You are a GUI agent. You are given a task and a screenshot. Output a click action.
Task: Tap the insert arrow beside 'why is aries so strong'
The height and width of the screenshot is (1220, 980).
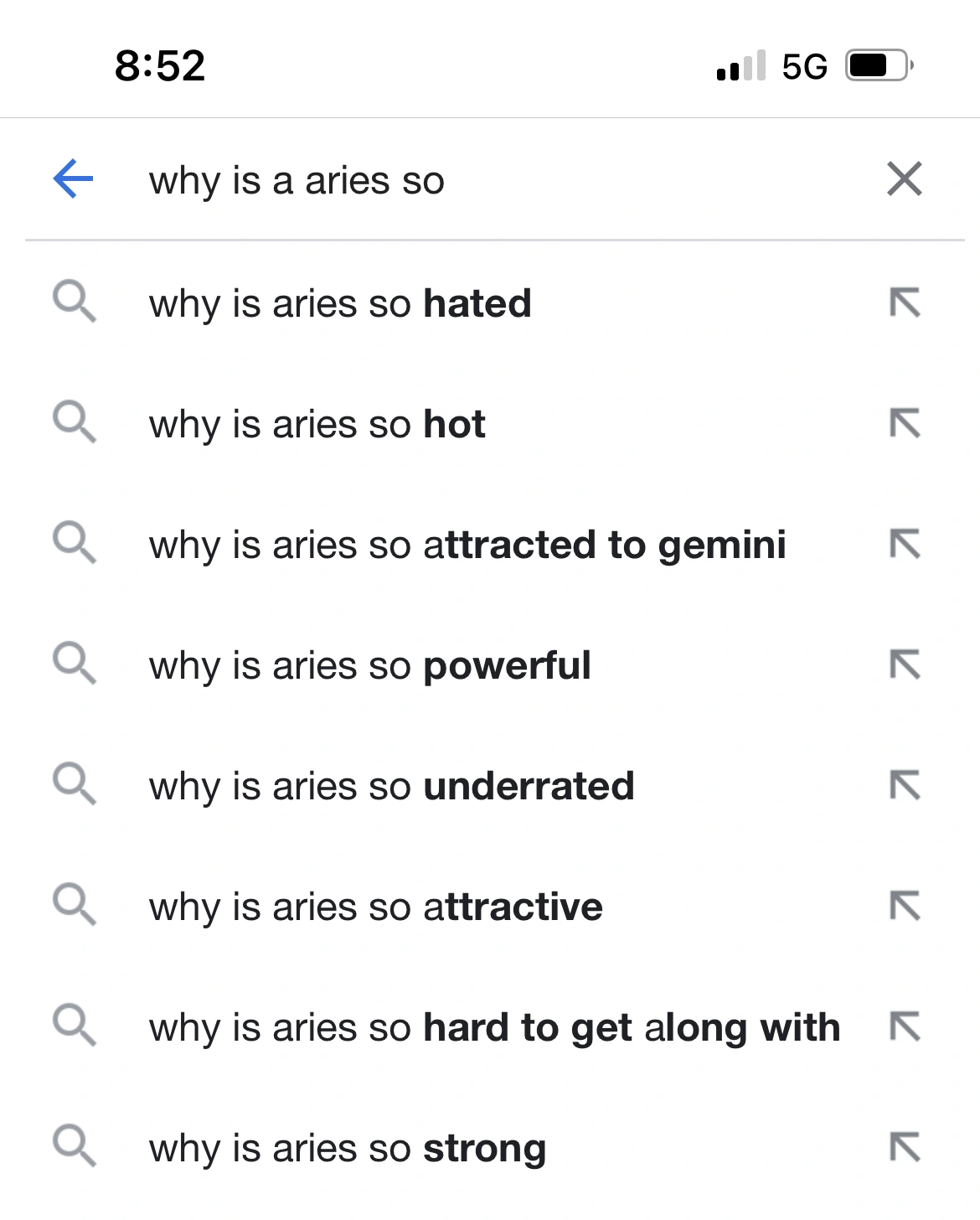(905, 1149)
